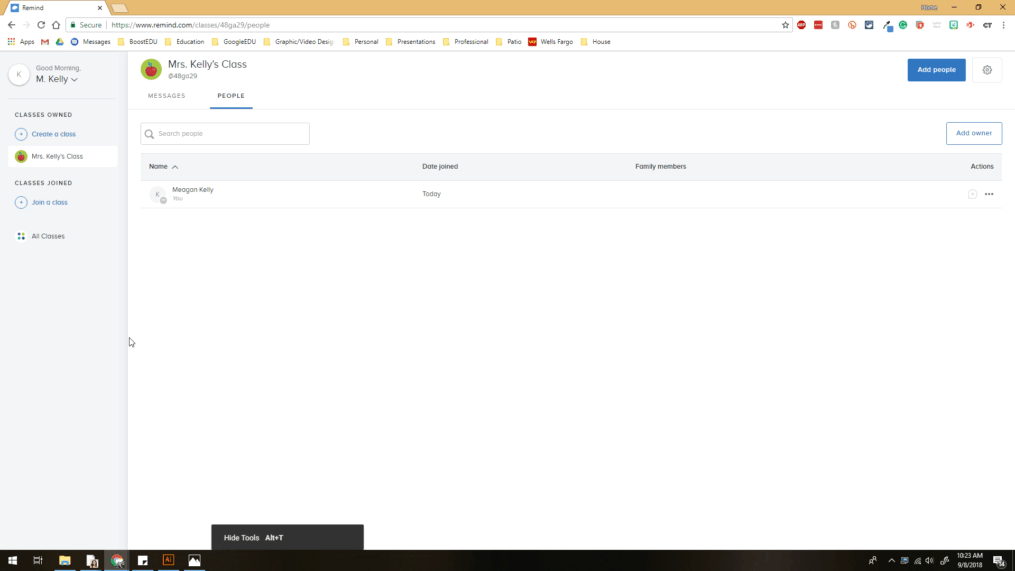The height and width of the screenshot is (571, 1015).
Task: Click the Meagan Kelly name
Action: 193,190
